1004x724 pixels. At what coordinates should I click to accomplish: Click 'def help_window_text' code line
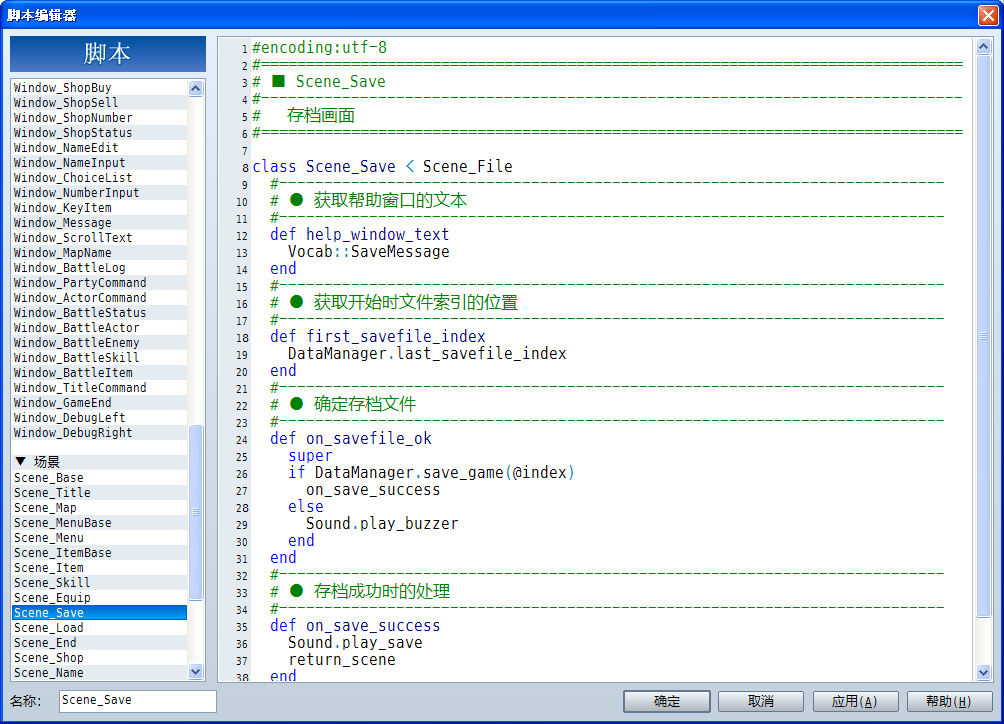coord(359,234)
